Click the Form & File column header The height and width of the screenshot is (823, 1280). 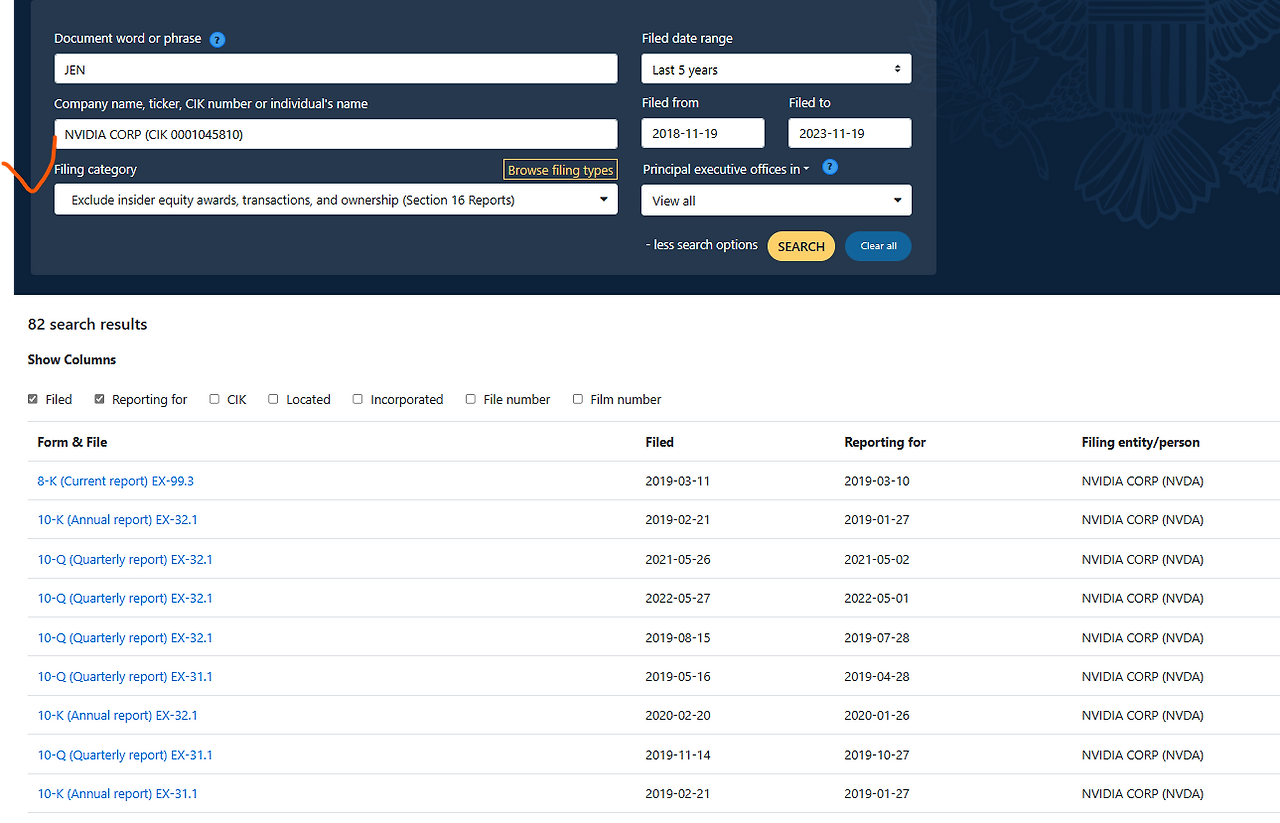[72, 442]
